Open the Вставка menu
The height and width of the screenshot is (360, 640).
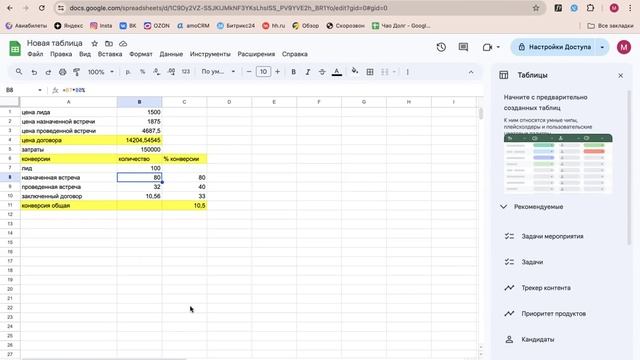click(x=110, y=54)
